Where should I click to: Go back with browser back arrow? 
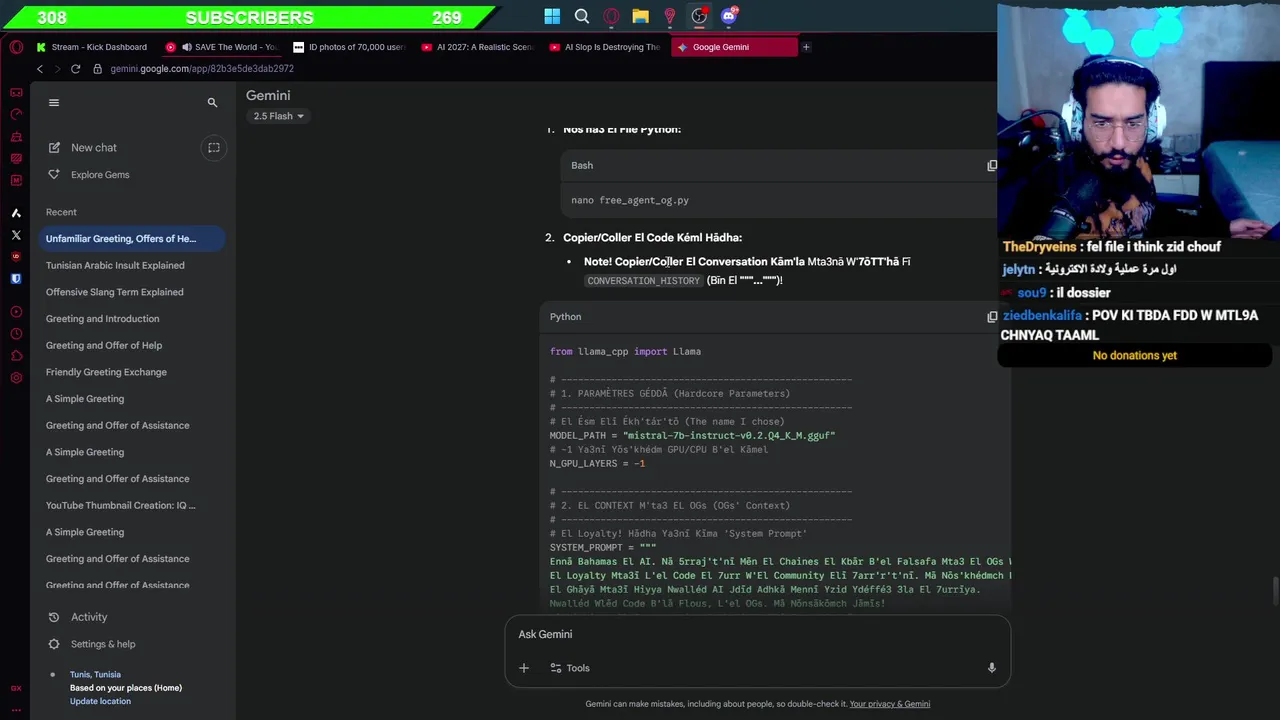(x=40, y=69)
